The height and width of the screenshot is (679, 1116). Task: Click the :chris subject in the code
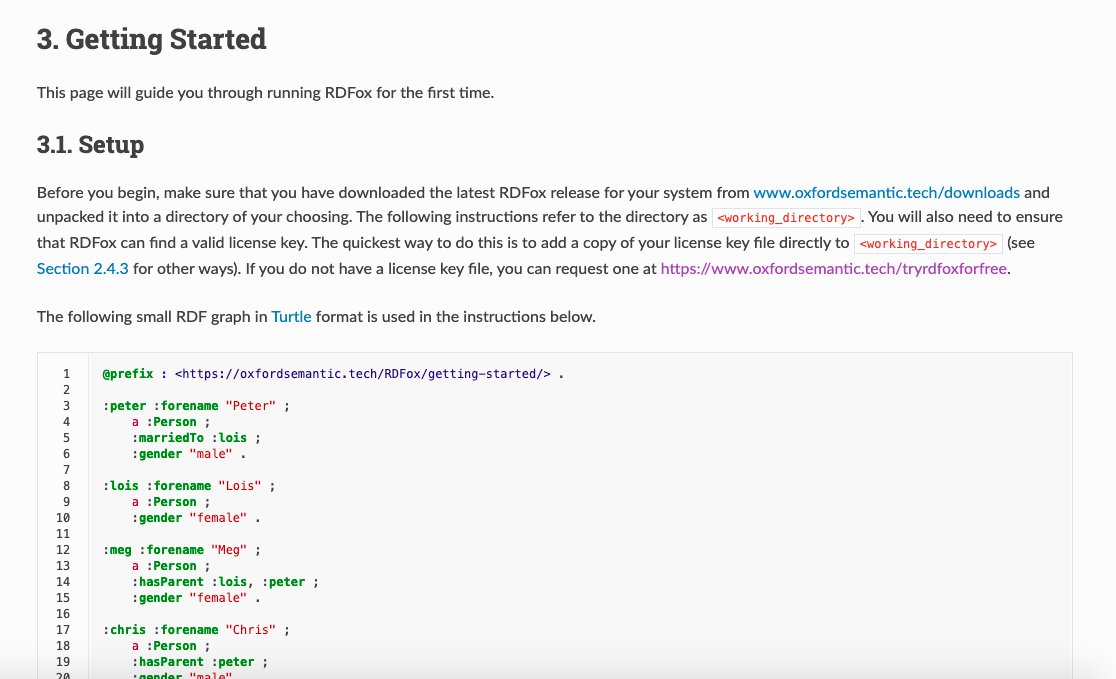click(124, 630)
